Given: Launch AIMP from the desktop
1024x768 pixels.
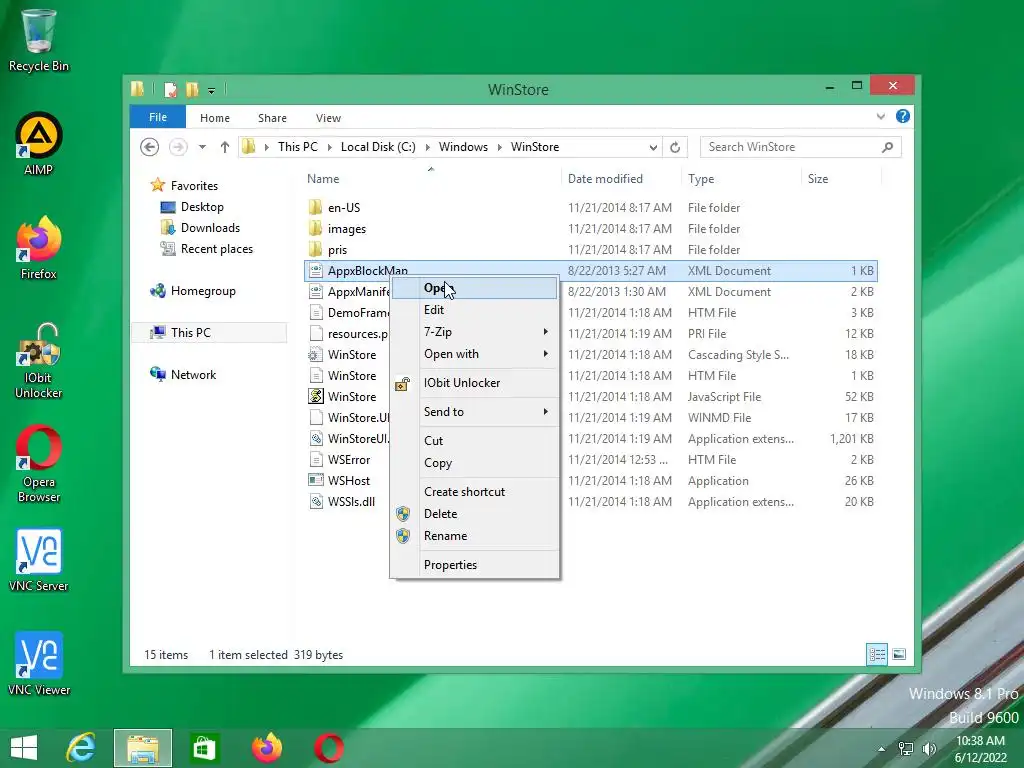Looking at the screenshot, I should coord(39,144).
